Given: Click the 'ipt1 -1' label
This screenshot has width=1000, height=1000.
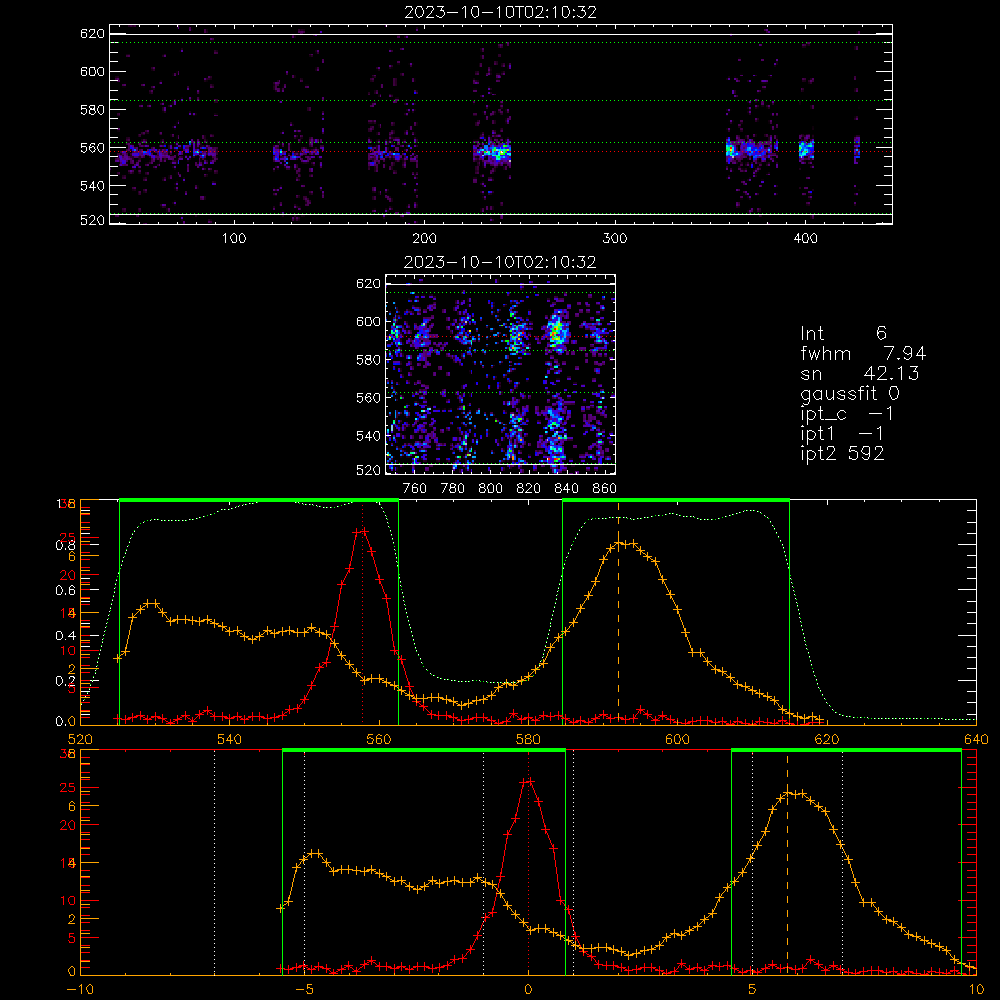Looking at the screenshot, I should point(842,434).
